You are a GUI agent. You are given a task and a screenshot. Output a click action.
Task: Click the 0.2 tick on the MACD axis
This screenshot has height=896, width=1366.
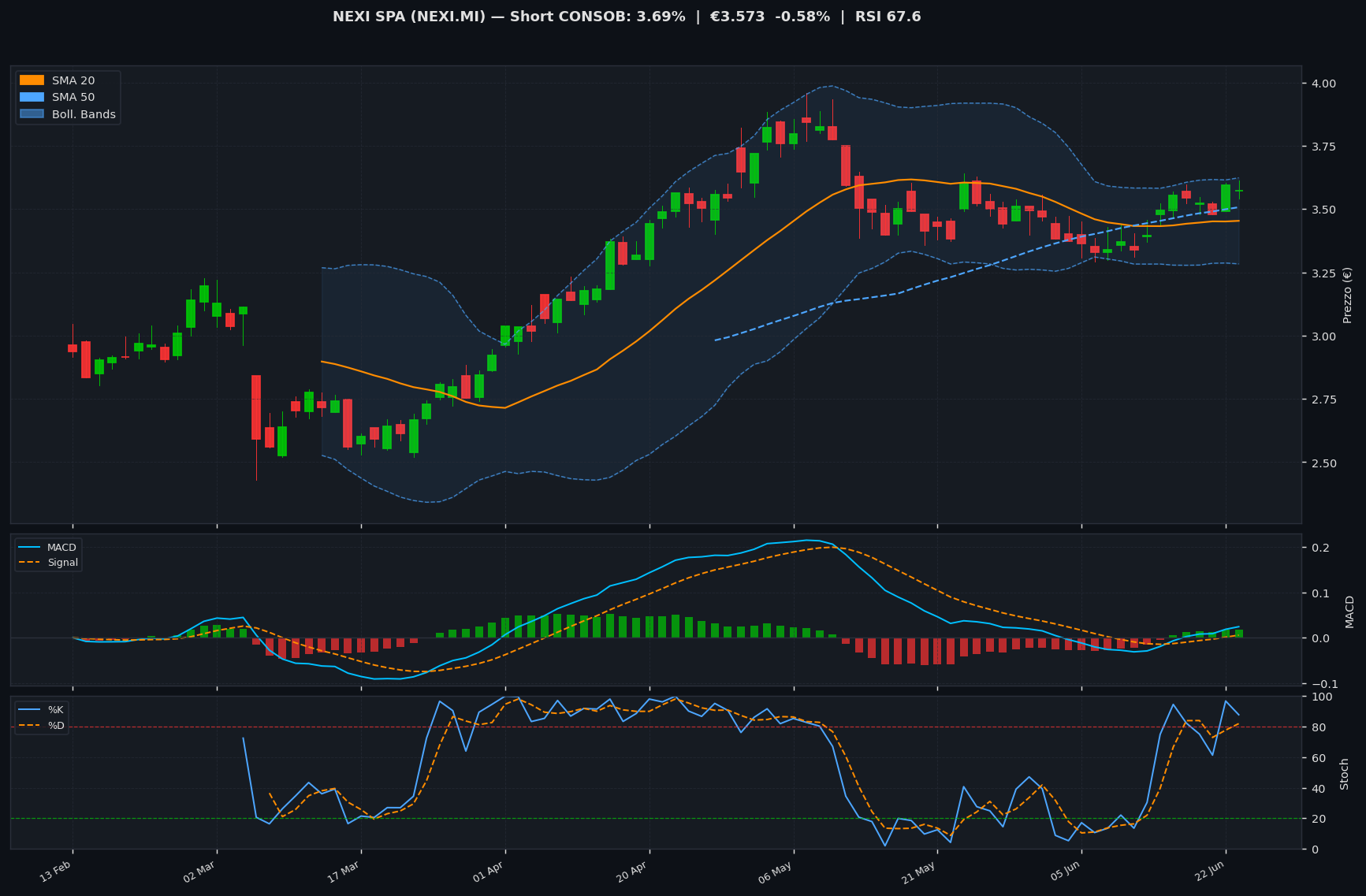1320,548
